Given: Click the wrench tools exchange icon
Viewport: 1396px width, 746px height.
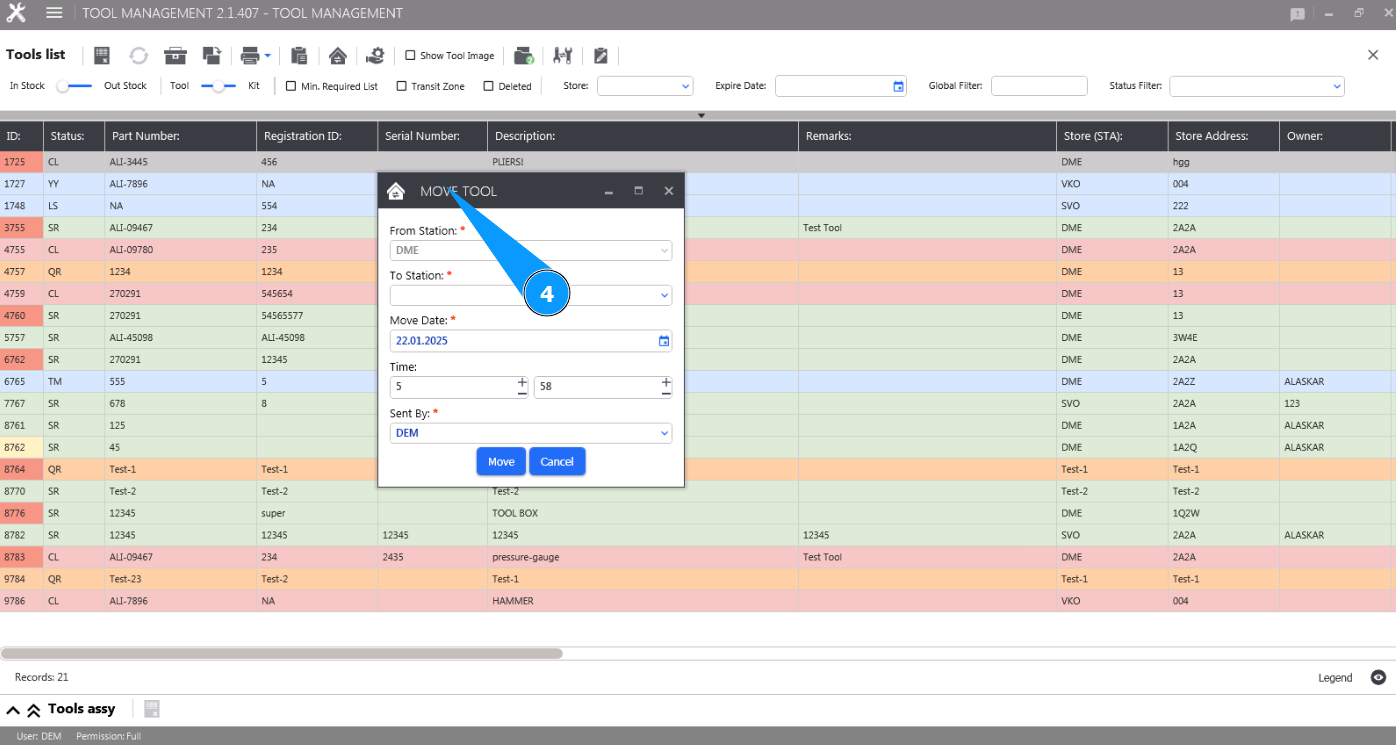Looking at the screenshot, I should (563, 56).
